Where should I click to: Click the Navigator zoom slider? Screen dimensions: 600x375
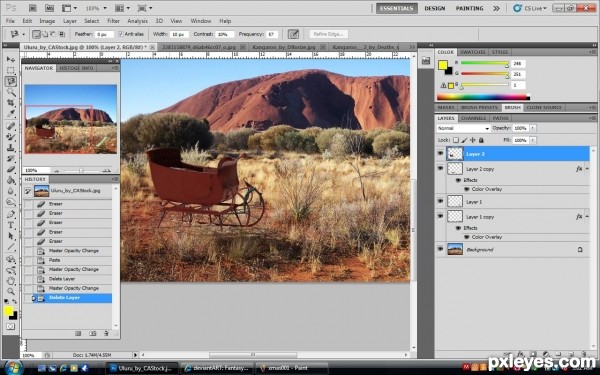82,170
